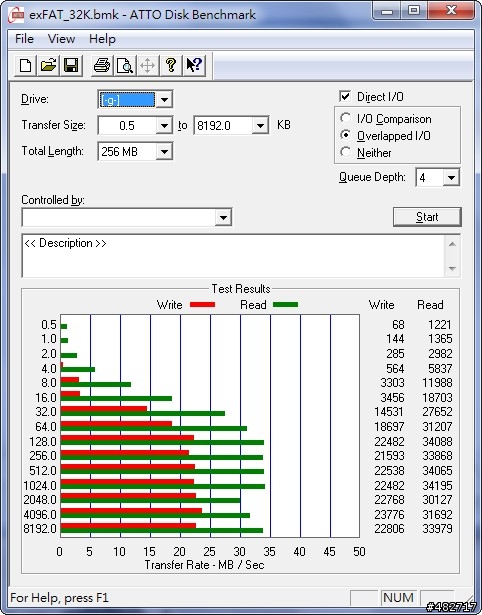
Task: Toggle the Direct I/O checkbox
Action: click(345, 96)
